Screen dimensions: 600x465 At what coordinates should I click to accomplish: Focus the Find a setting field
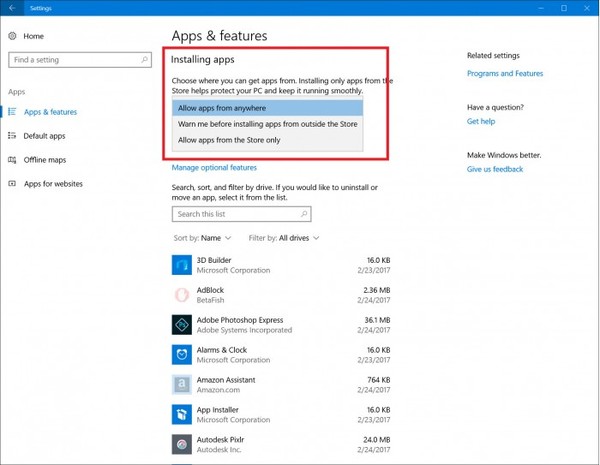click(80, 60)
